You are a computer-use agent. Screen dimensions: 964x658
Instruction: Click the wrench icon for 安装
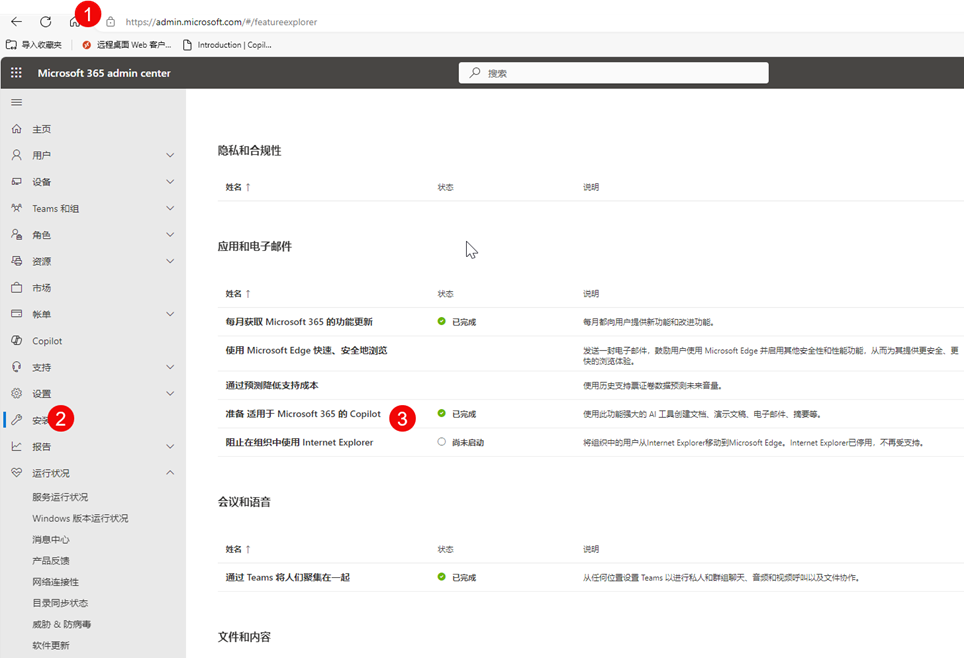(x=17, y=419)
